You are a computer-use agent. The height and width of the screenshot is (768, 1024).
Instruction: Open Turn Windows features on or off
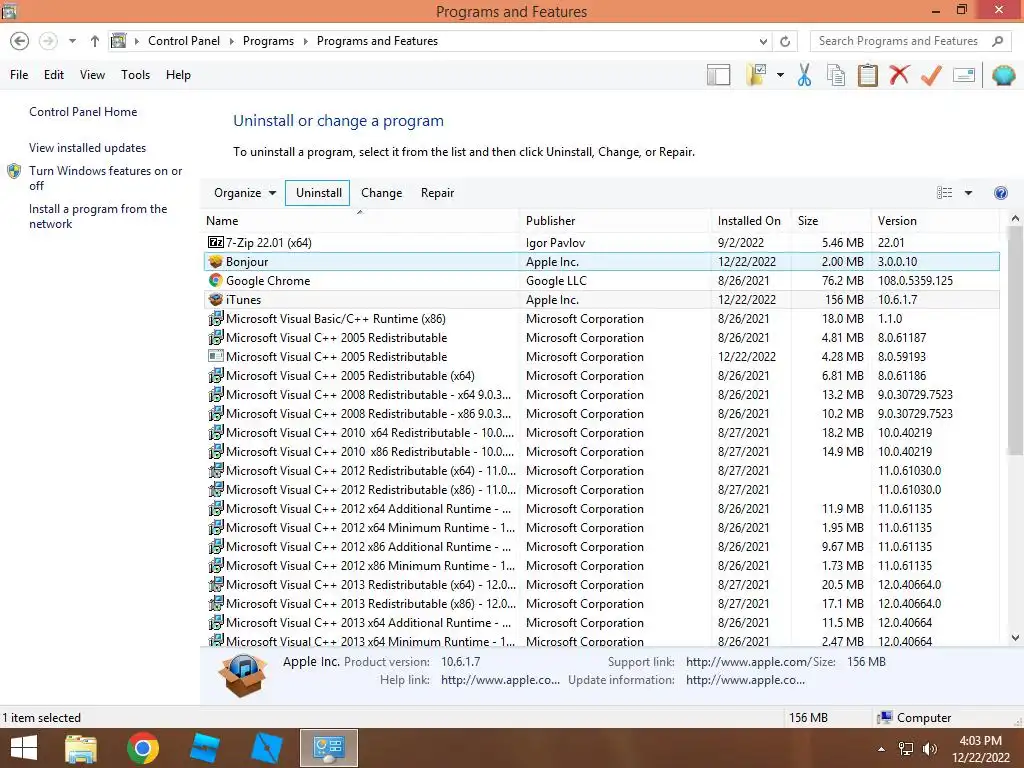tap(105, 178)
